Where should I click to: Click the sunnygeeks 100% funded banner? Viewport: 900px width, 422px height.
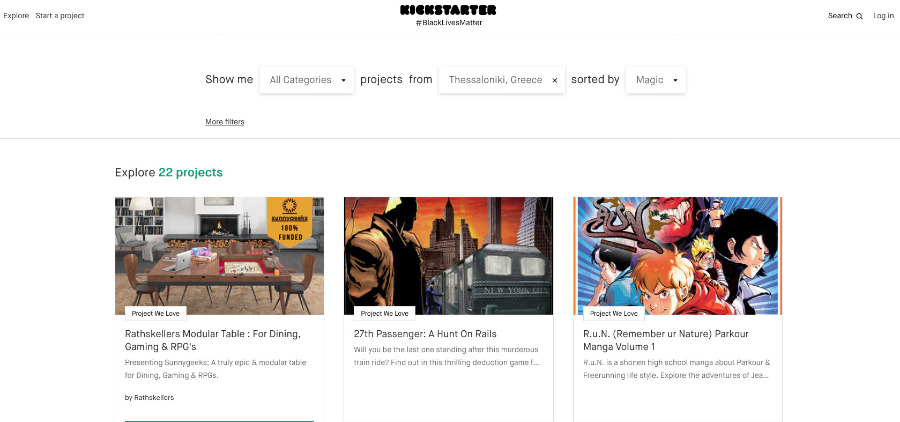point(289,222)
